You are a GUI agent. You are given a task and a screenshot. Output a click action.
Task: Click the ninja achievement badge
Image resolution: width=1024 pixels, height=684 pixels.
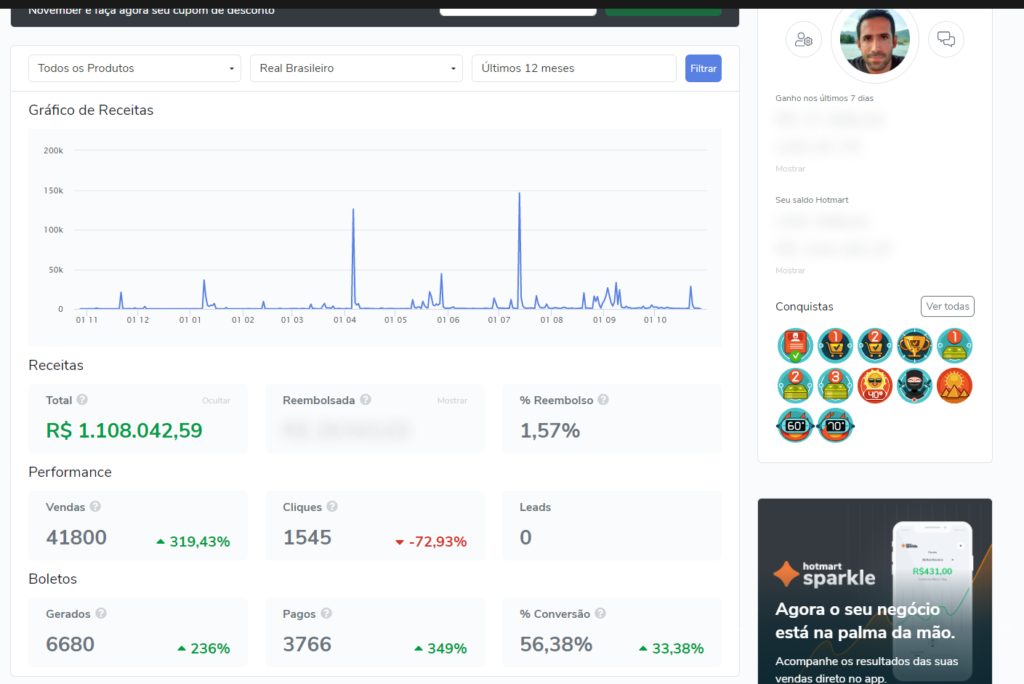click(915, 385)
